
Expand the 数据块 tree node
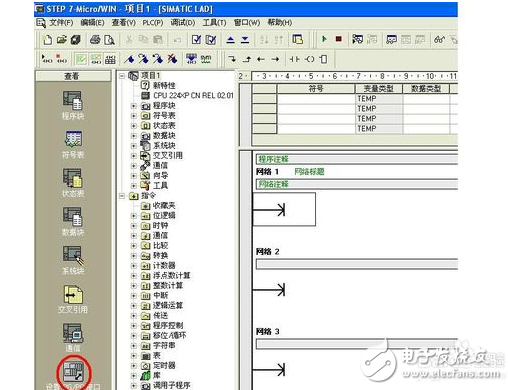click(x=134, y=136)
